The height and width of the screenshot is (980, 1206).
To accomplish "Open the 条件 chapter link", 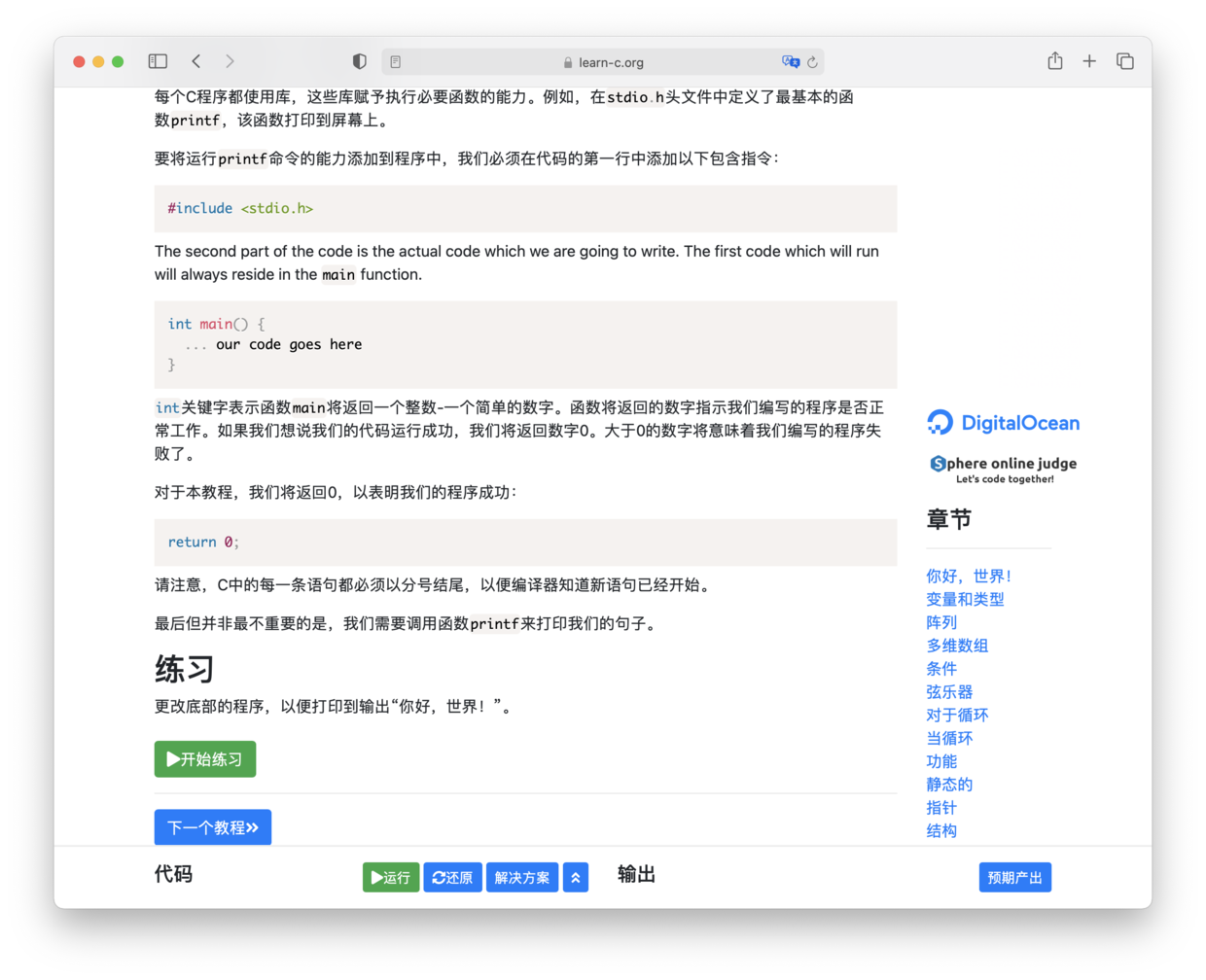I will click(x=941, y=669).
